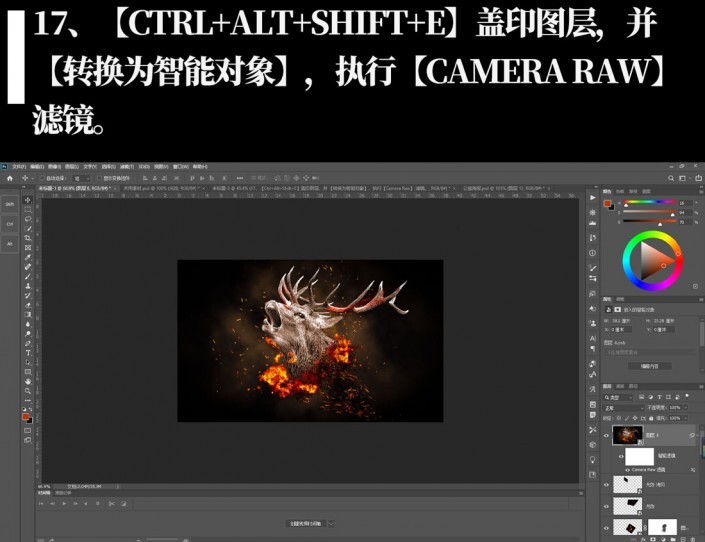Screen dimensions: 705x542
Task: Click the Home icon in options bar
Action: pos(9,178)
